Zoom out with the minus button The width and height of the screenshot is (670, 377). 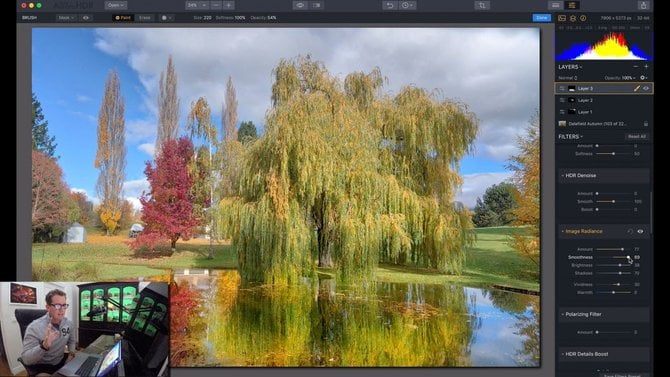point(216,5)
